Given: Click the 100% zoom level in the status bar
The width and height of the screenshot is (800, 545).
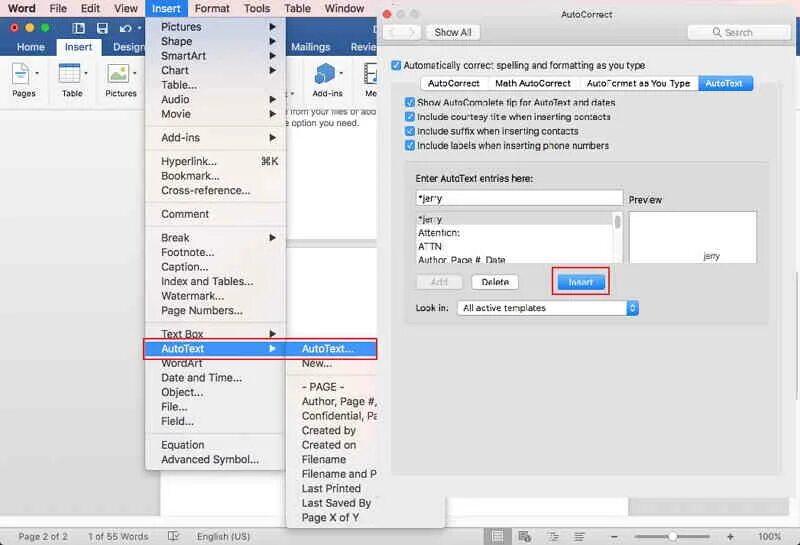Looking at the screenshot, I should (769, 536).
